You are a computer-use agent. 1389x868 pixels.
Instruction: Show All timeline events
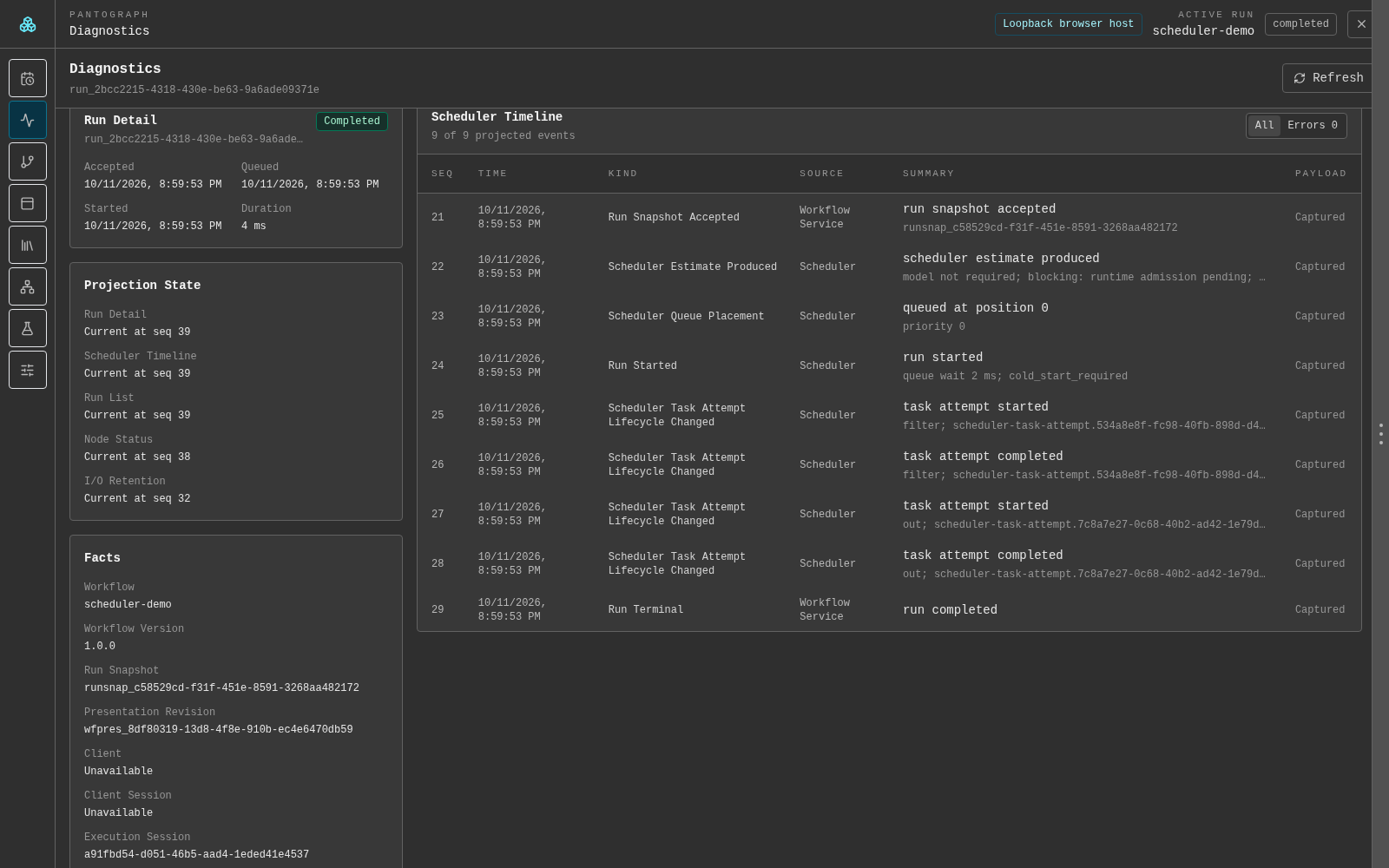[x=1264, y=126]
